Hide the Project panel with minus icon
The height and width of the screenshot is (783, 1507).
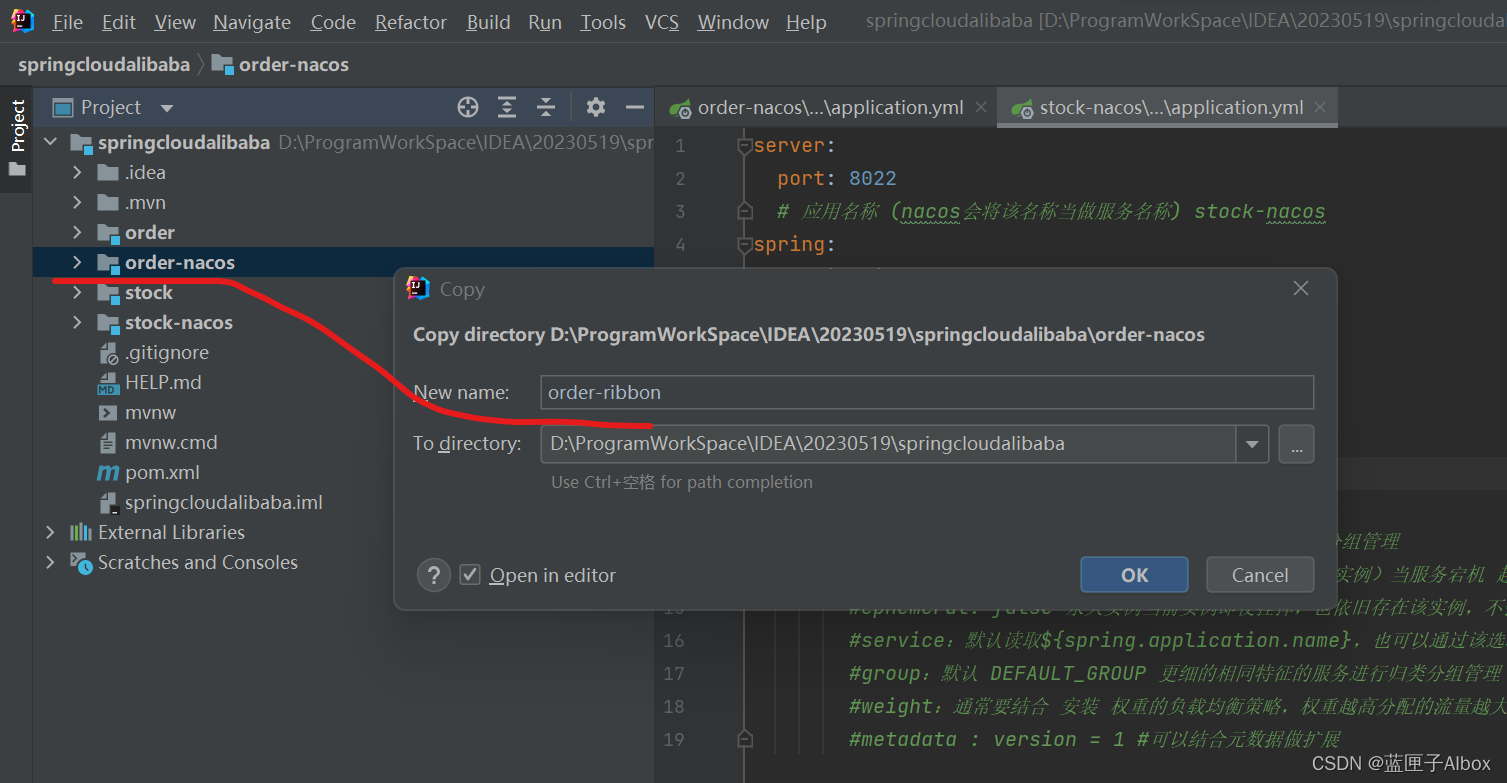[635, 107]
